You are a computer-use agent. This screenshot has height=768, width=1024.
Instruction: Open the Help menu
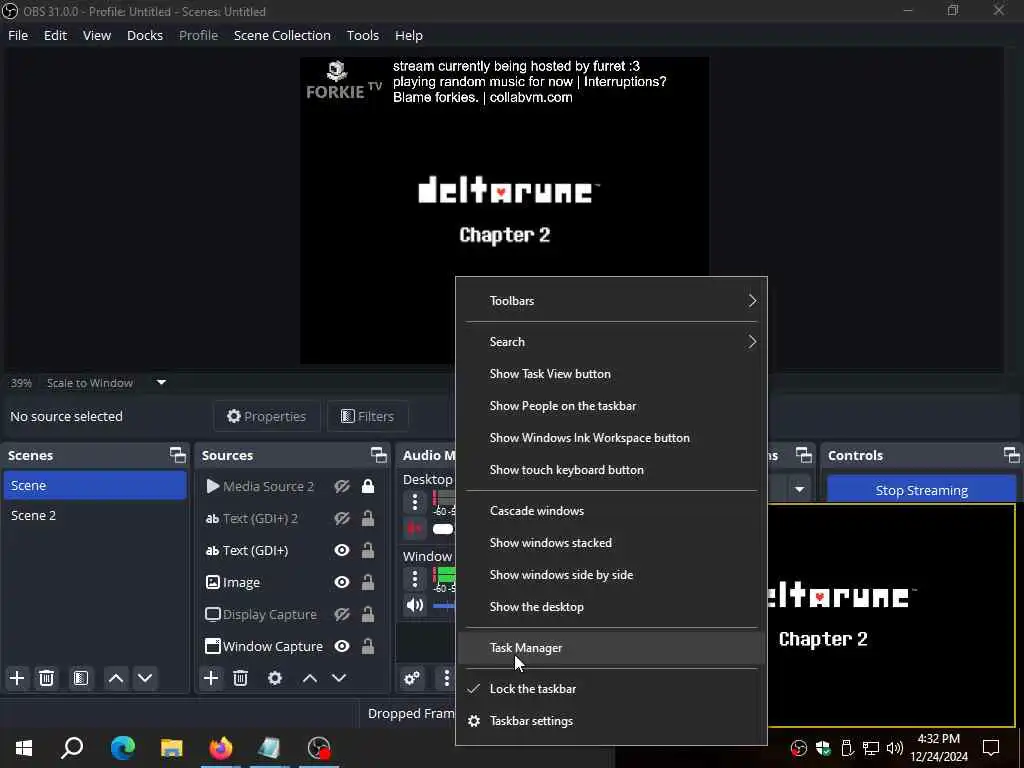click(409, 35)
